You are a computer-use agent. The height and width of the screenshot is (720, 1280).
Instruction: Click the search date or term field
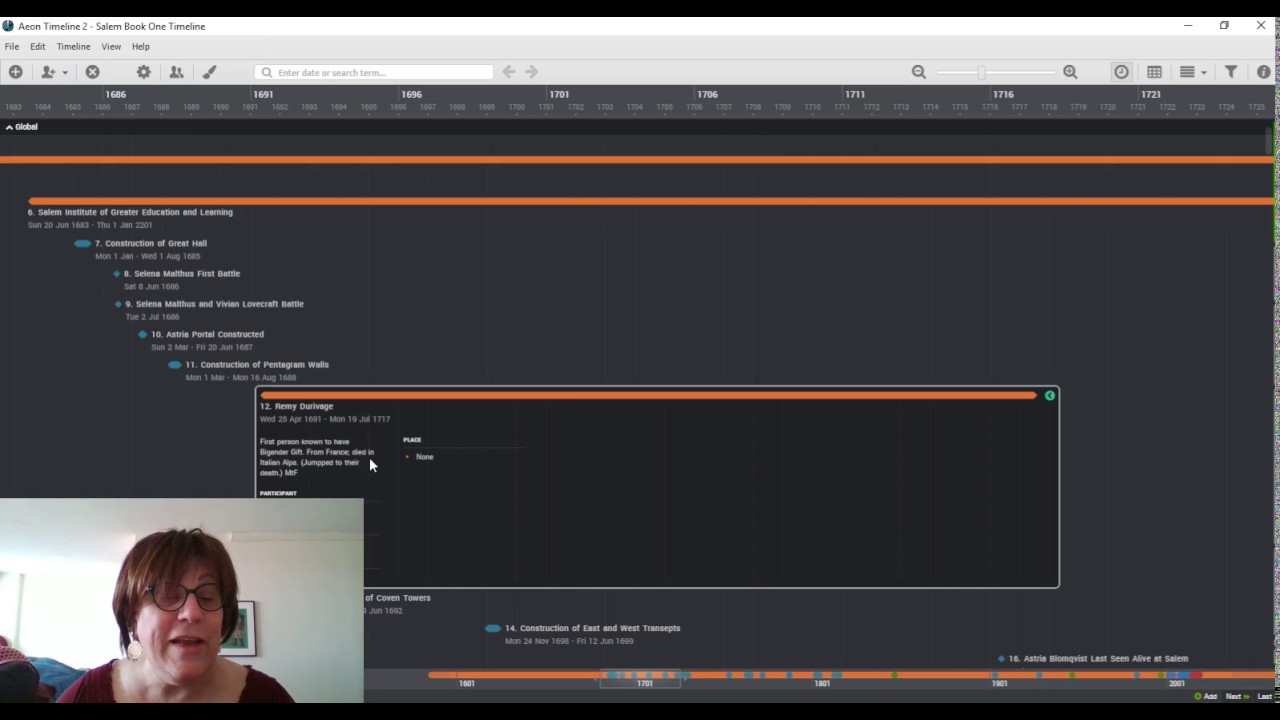pyautogui.click(x=374, y=72)
